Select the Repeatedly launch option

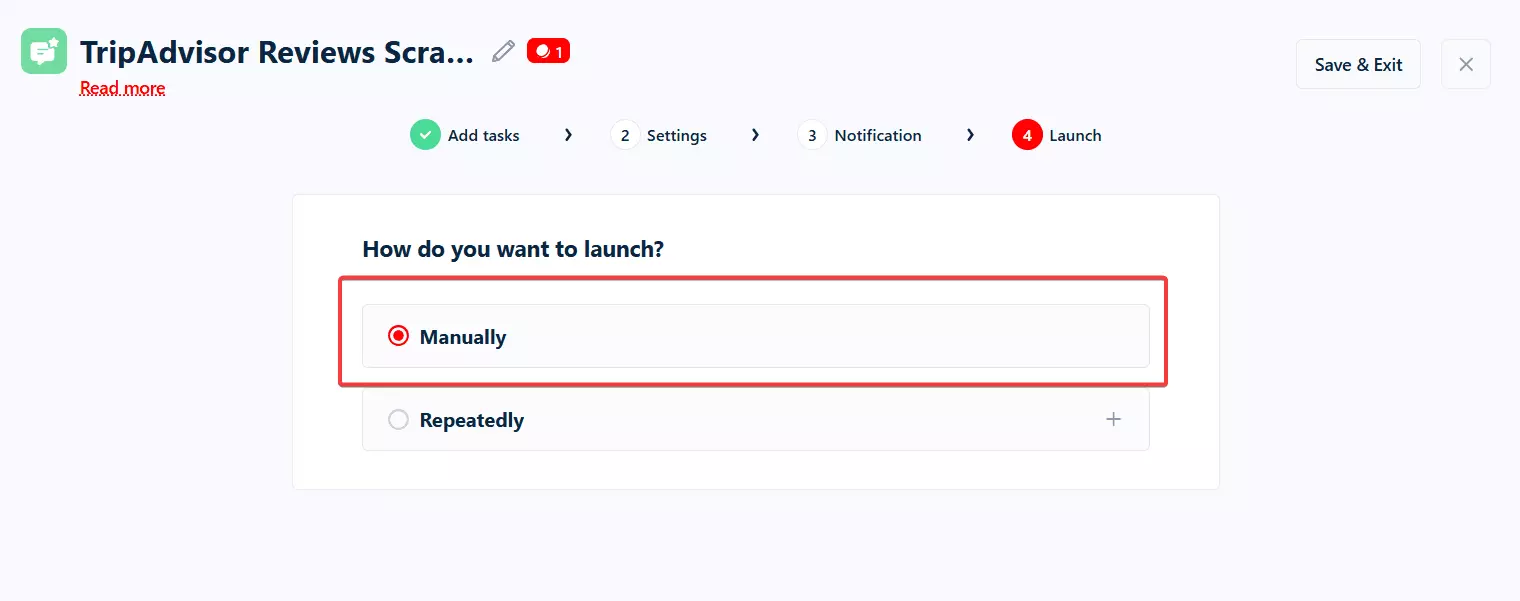(398, 419)
